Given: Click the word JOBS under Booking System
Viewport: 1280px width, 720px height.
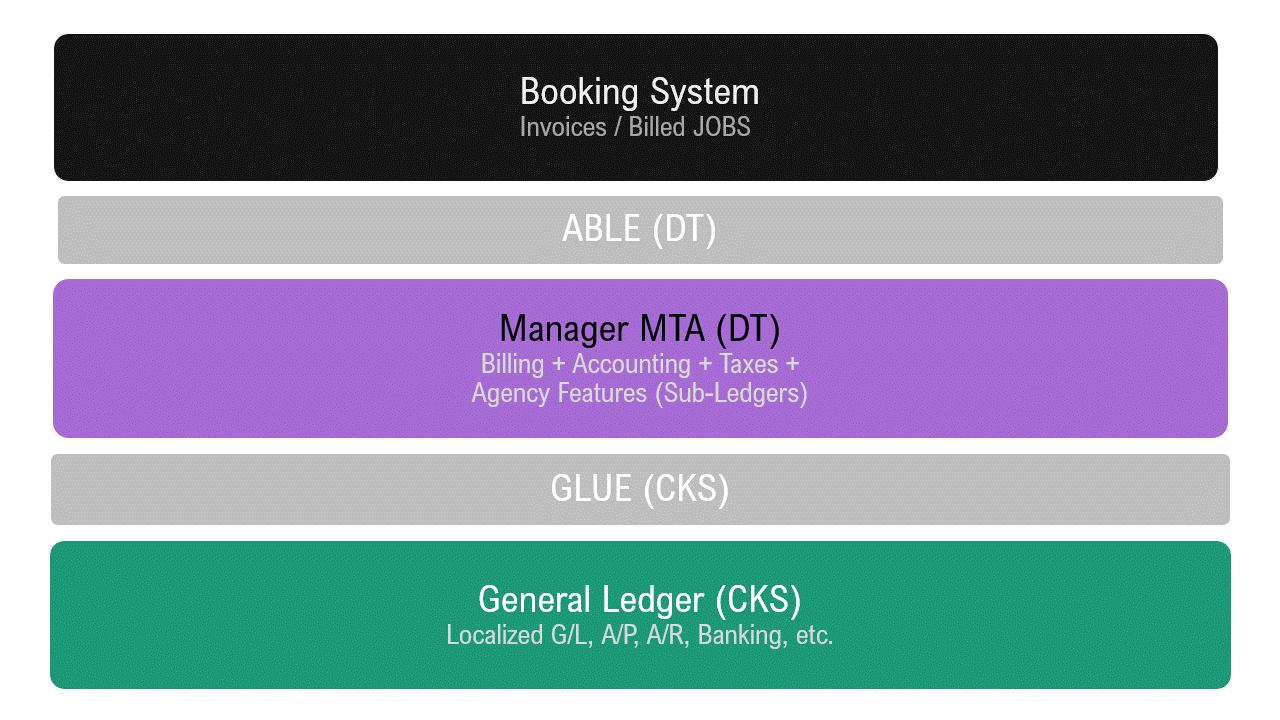Looking at the screenshot, I should coord(718,127).
